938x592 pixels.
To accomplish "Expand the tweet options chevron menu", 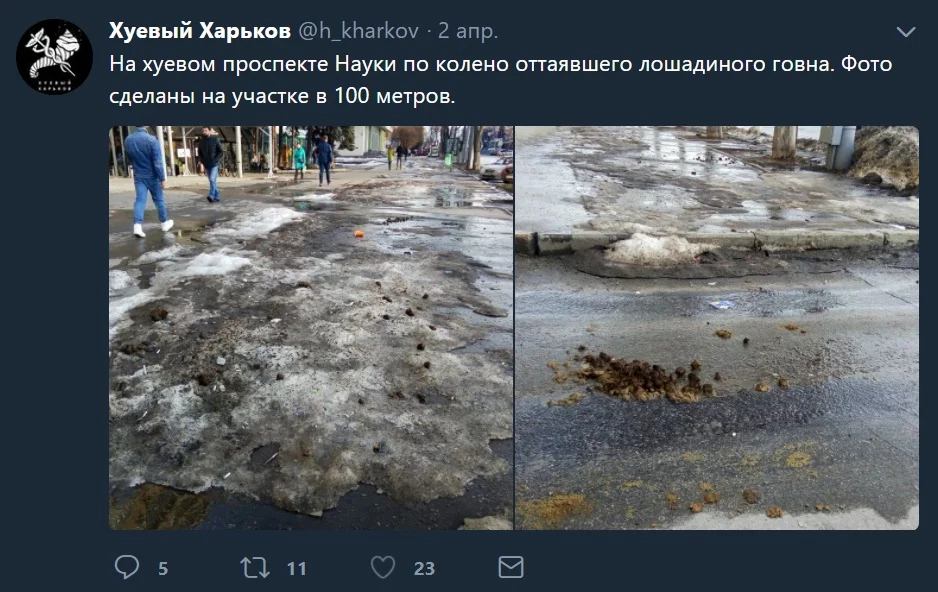I will pos(906,32).
